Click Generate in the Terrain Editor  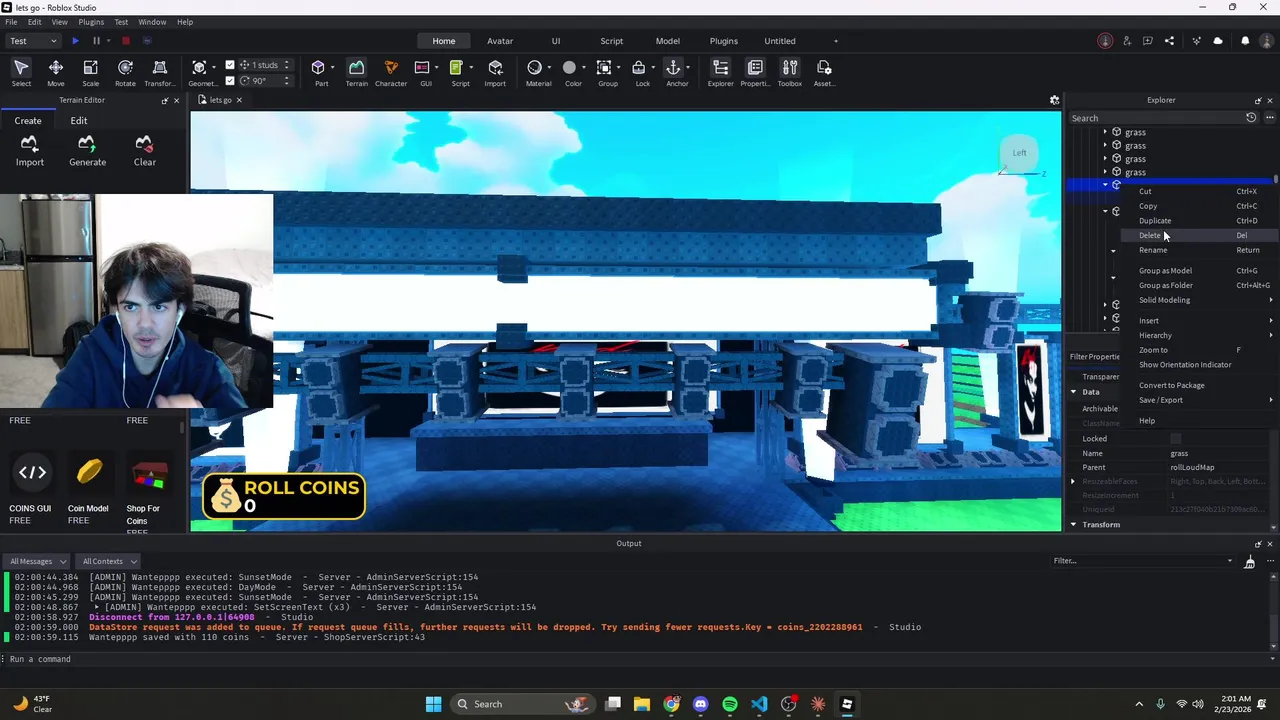click(x=87, y=151)
